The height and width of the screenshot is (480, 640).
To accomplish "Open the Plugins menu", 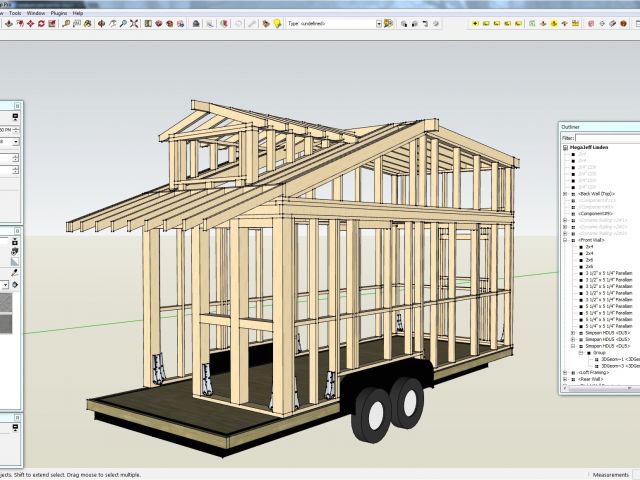I will click(59, 12).
